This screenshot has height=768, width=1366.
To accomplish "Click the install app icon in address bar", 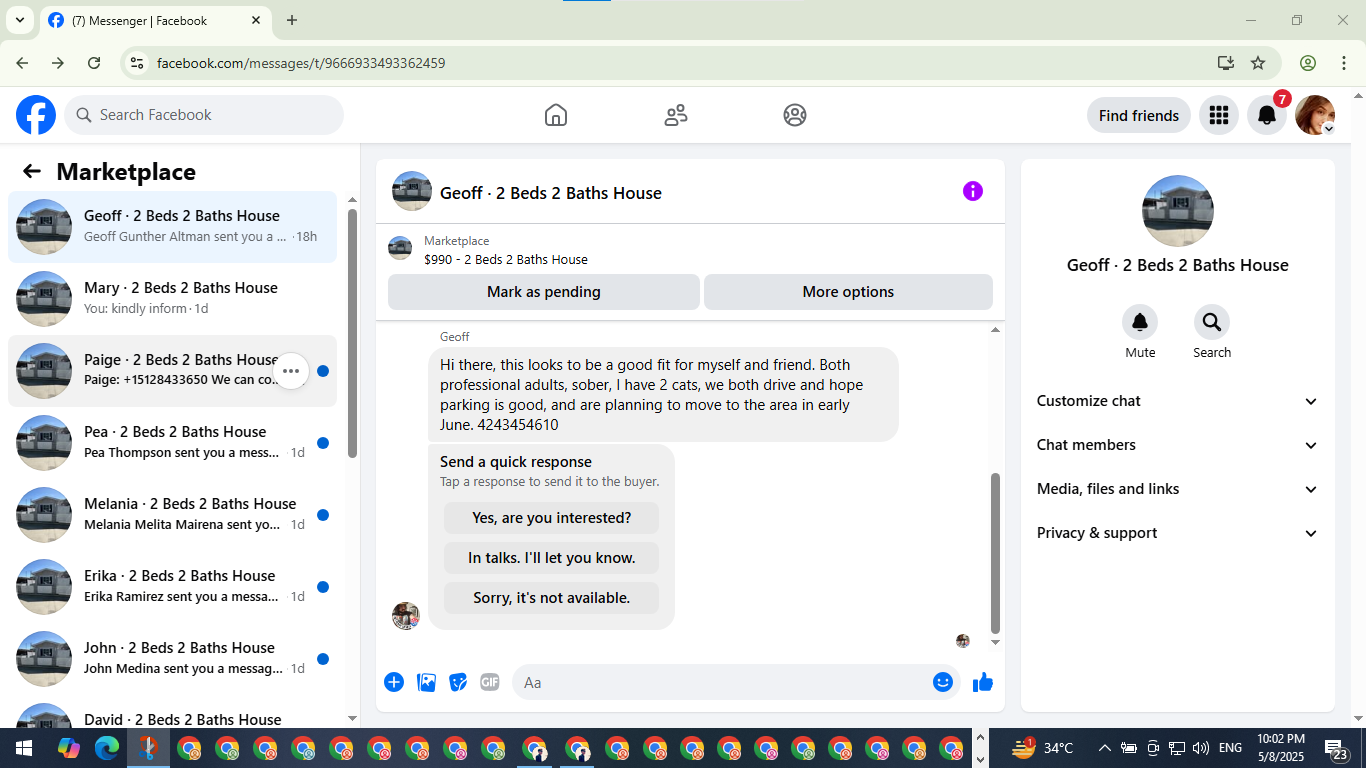I will [x=1226, y=63].
